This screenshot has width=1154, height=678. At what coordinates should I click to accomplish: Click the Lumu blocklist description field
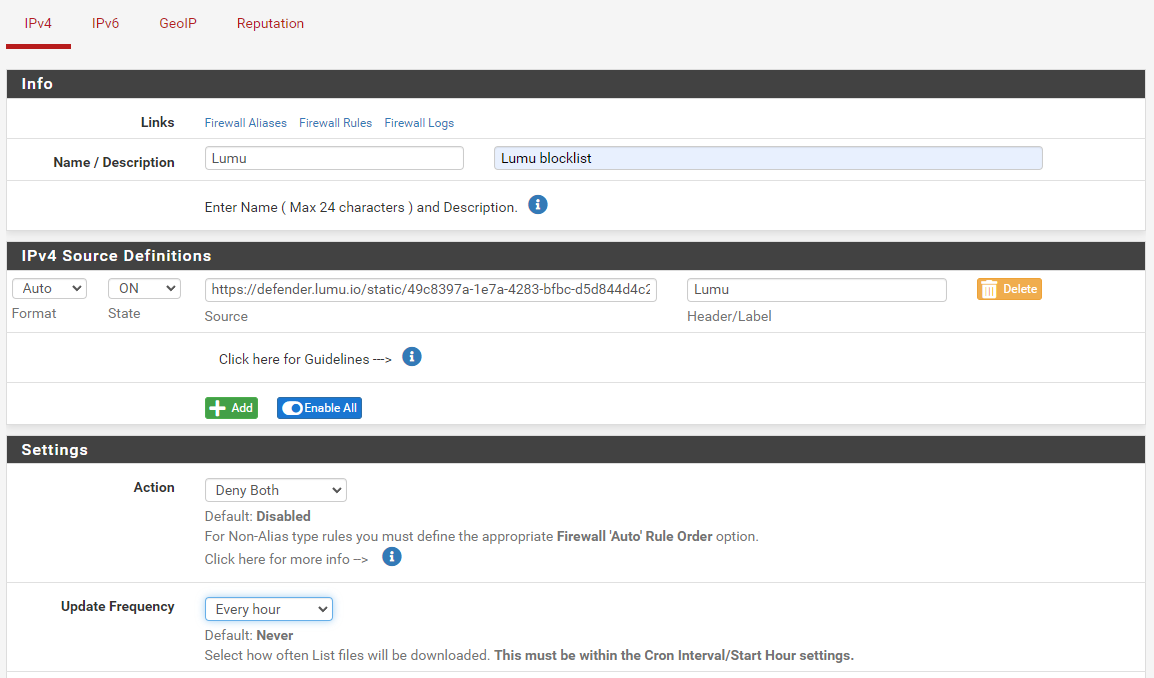[767, 158]
